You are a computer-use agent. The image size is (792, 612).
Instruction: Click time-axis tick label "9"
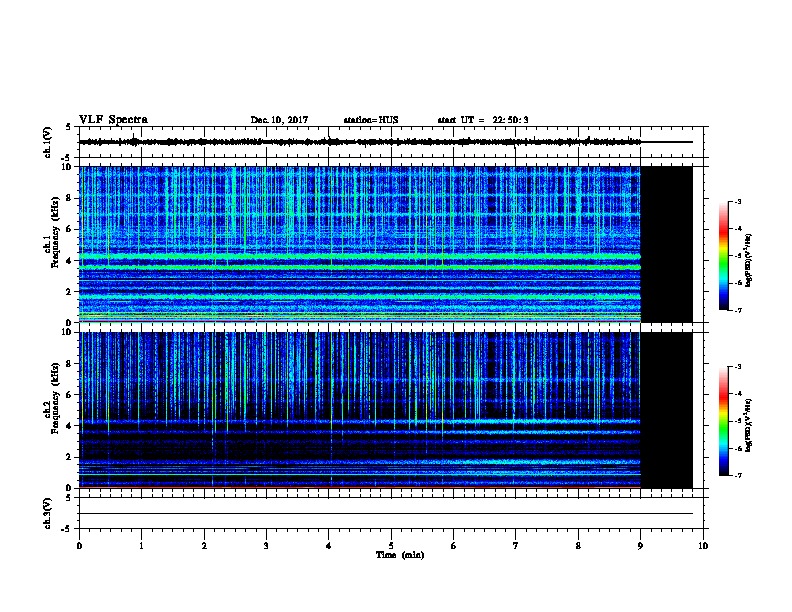640,546
